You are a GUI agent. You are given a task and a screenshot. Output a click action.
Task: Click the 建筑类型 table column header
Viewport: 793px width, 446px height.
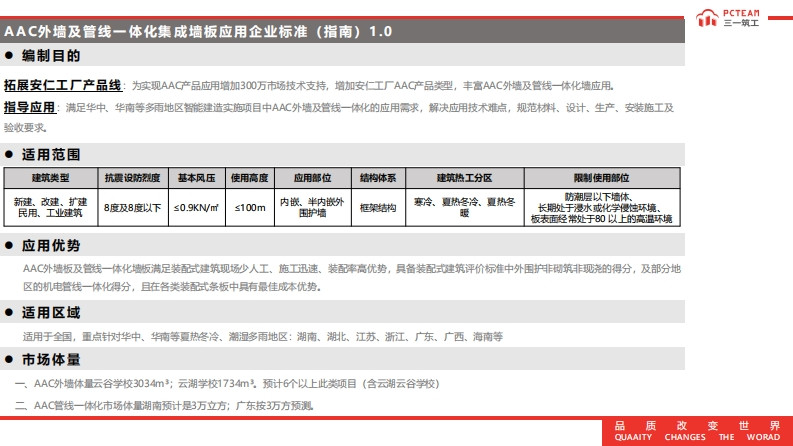pyautogui.click(x=51, y=178)
